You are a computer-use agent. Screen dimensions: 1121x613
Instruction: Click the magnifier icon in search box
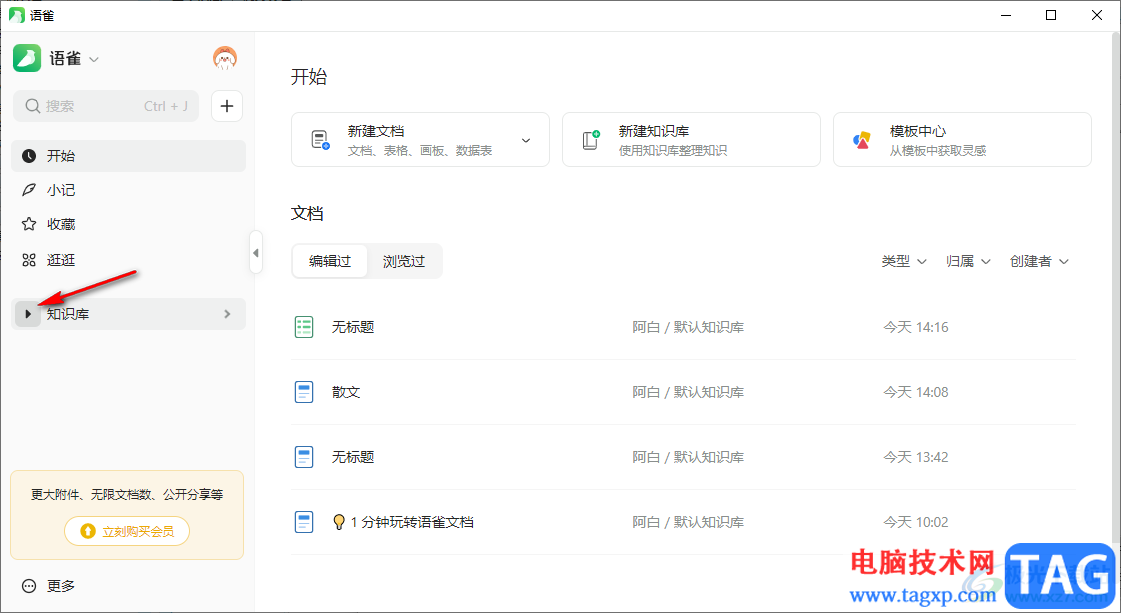point(32,106)
